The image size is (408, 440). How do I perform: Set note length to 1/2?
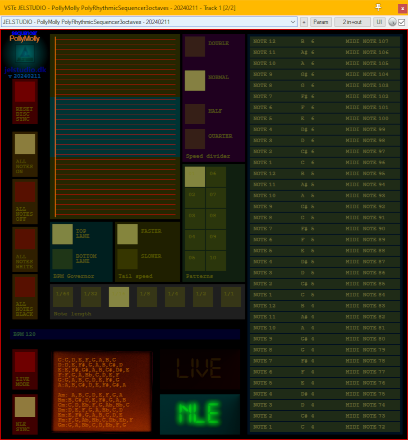(x=203, y=297)
